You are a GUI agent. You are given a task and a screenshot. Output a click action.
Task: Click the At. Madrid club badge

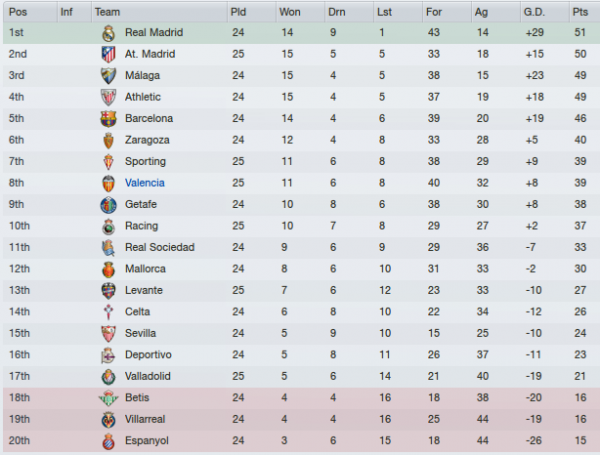pos(109,54)
